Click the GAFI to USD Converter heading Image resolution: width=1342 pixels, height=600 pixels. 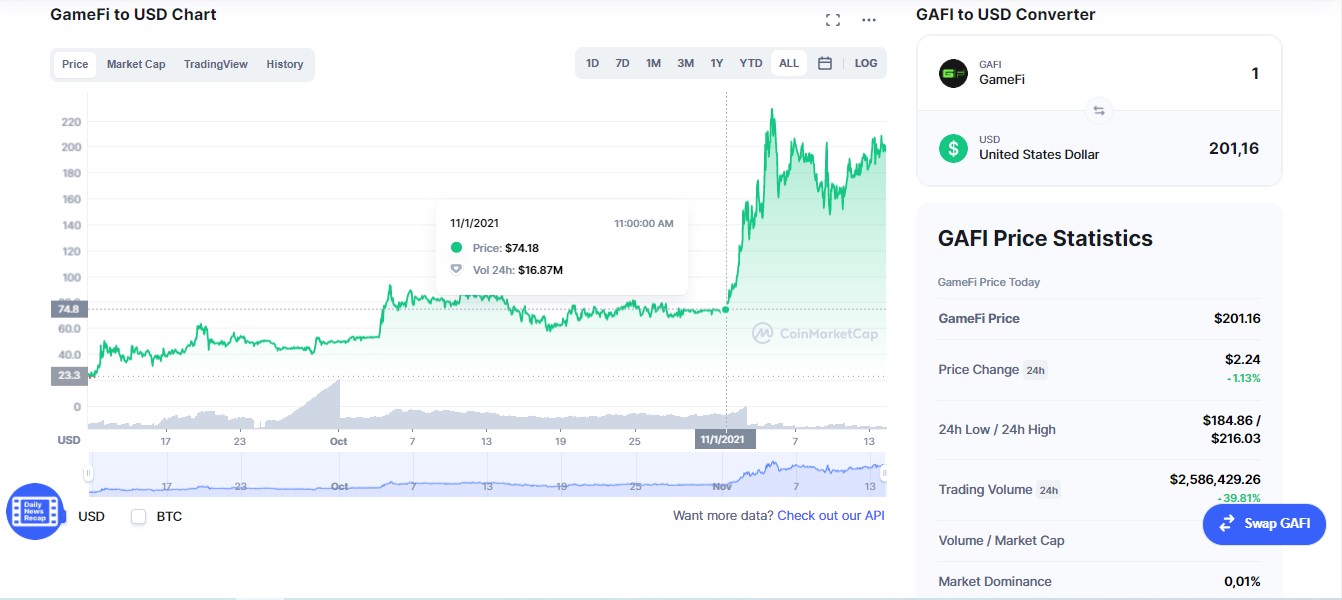1005,14
